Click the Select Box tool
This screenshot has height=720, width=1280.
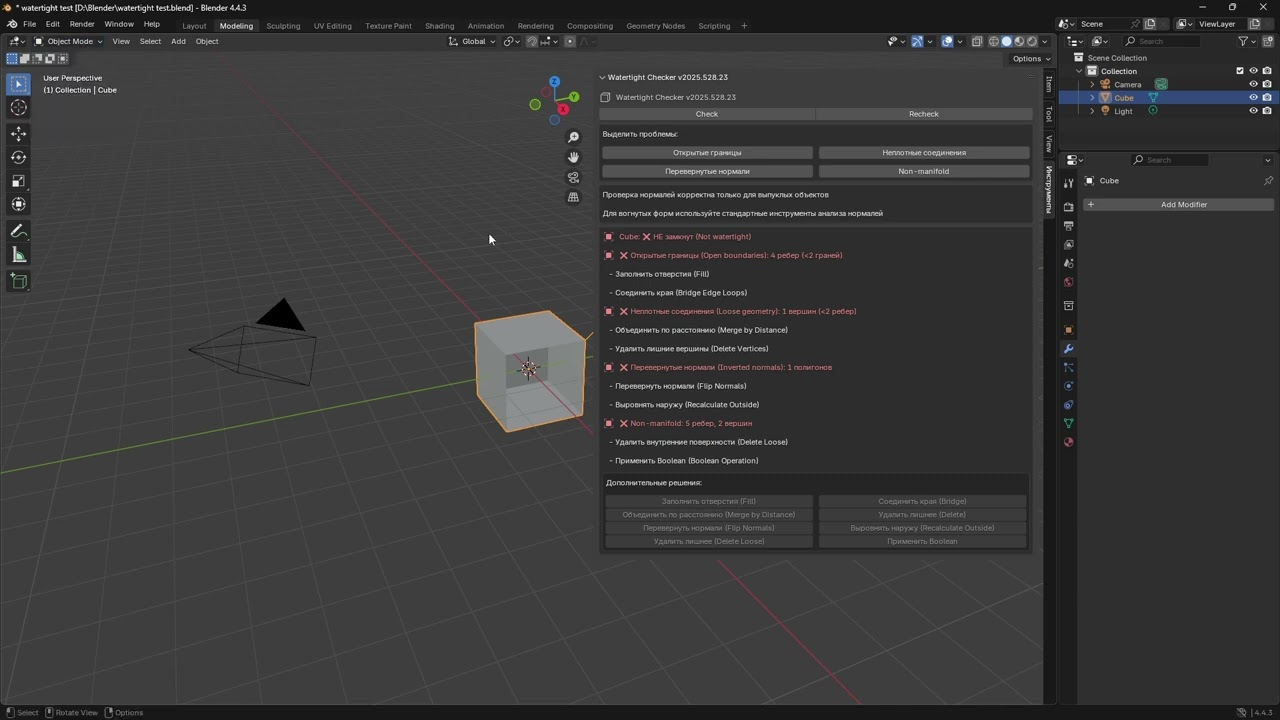[x=18, y=84]
